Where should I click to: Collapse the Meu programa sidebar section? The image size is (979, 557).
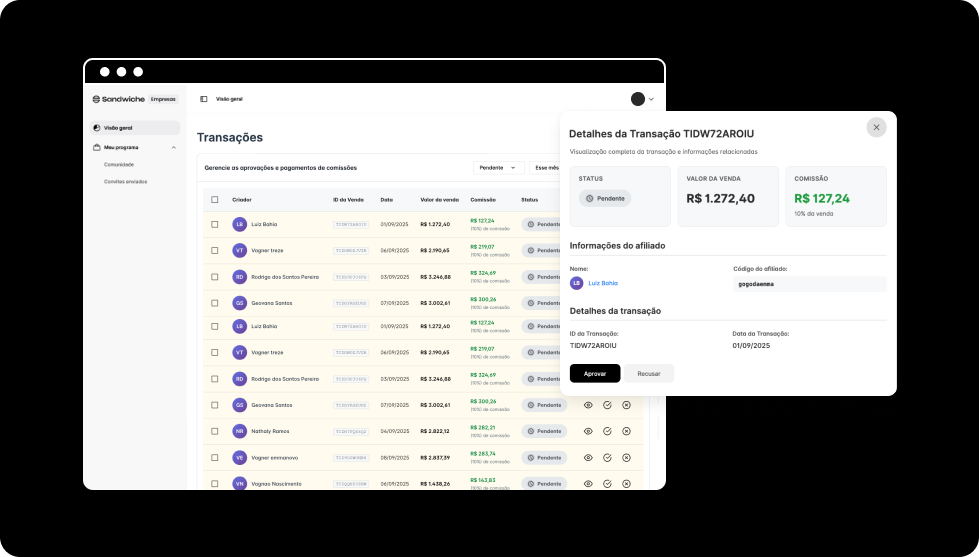click(x=174, y=147)
